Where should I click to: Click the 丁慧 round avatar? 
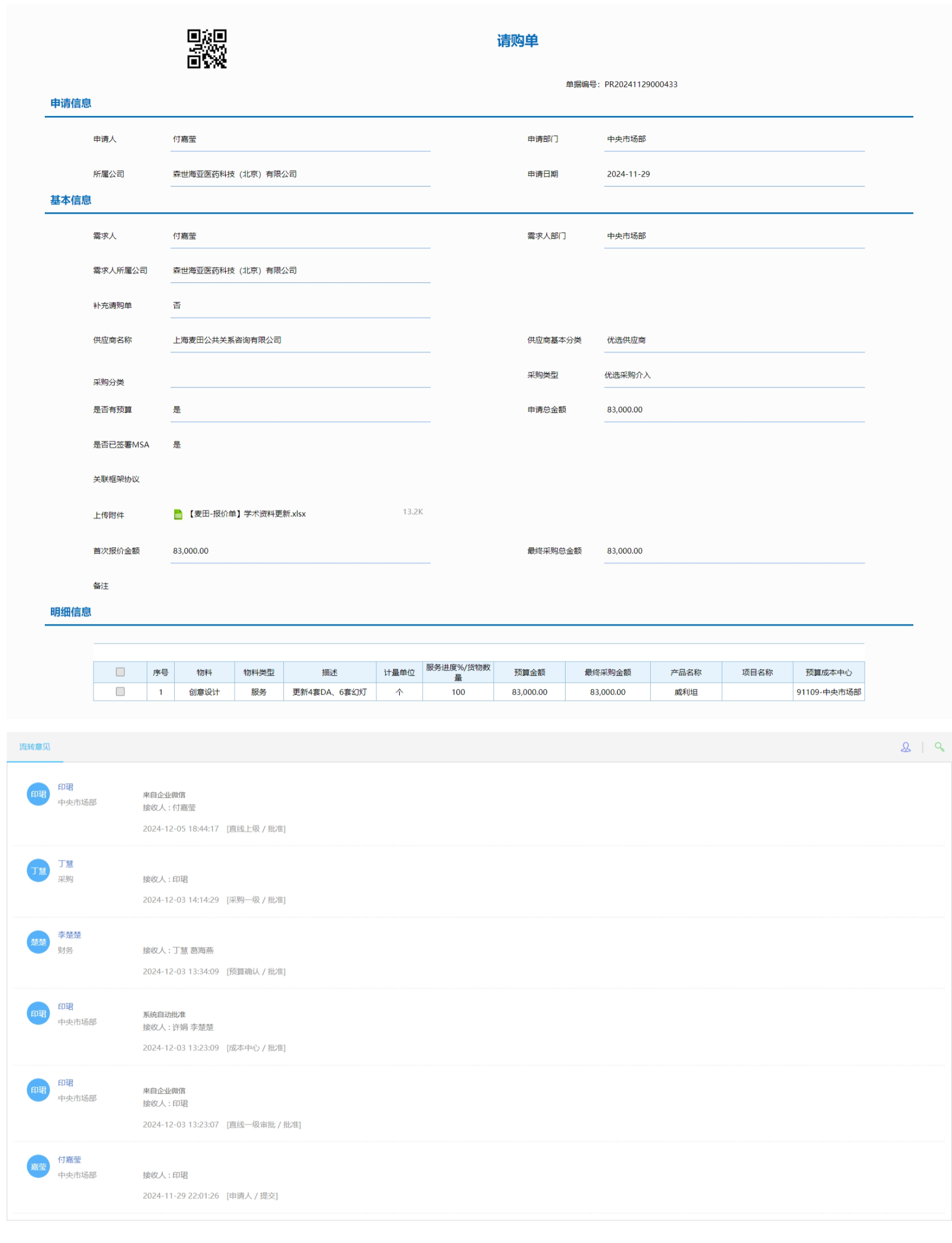[x=39, y=870]
